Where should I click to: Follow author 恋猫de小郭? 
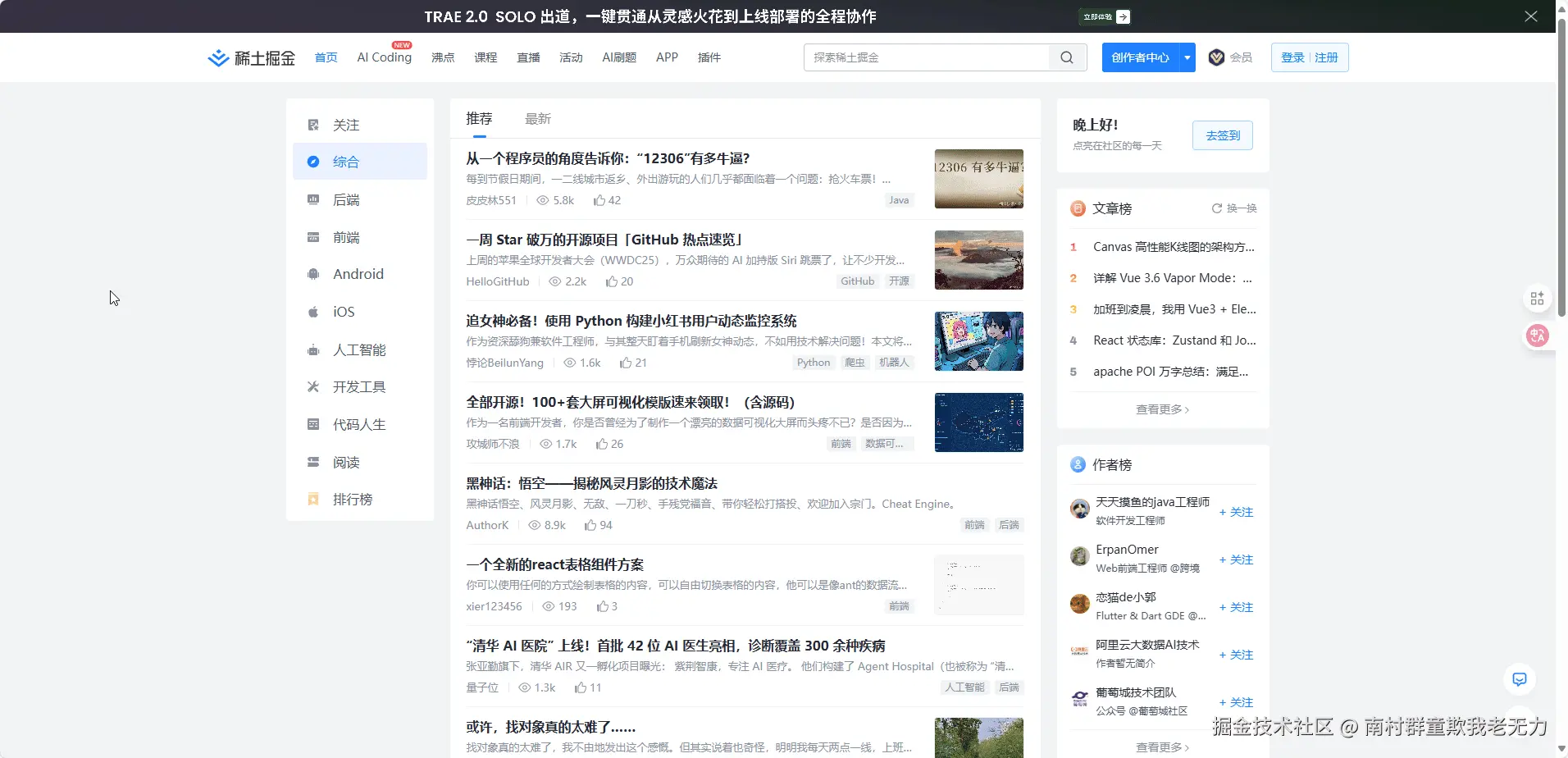(1236, 607)
